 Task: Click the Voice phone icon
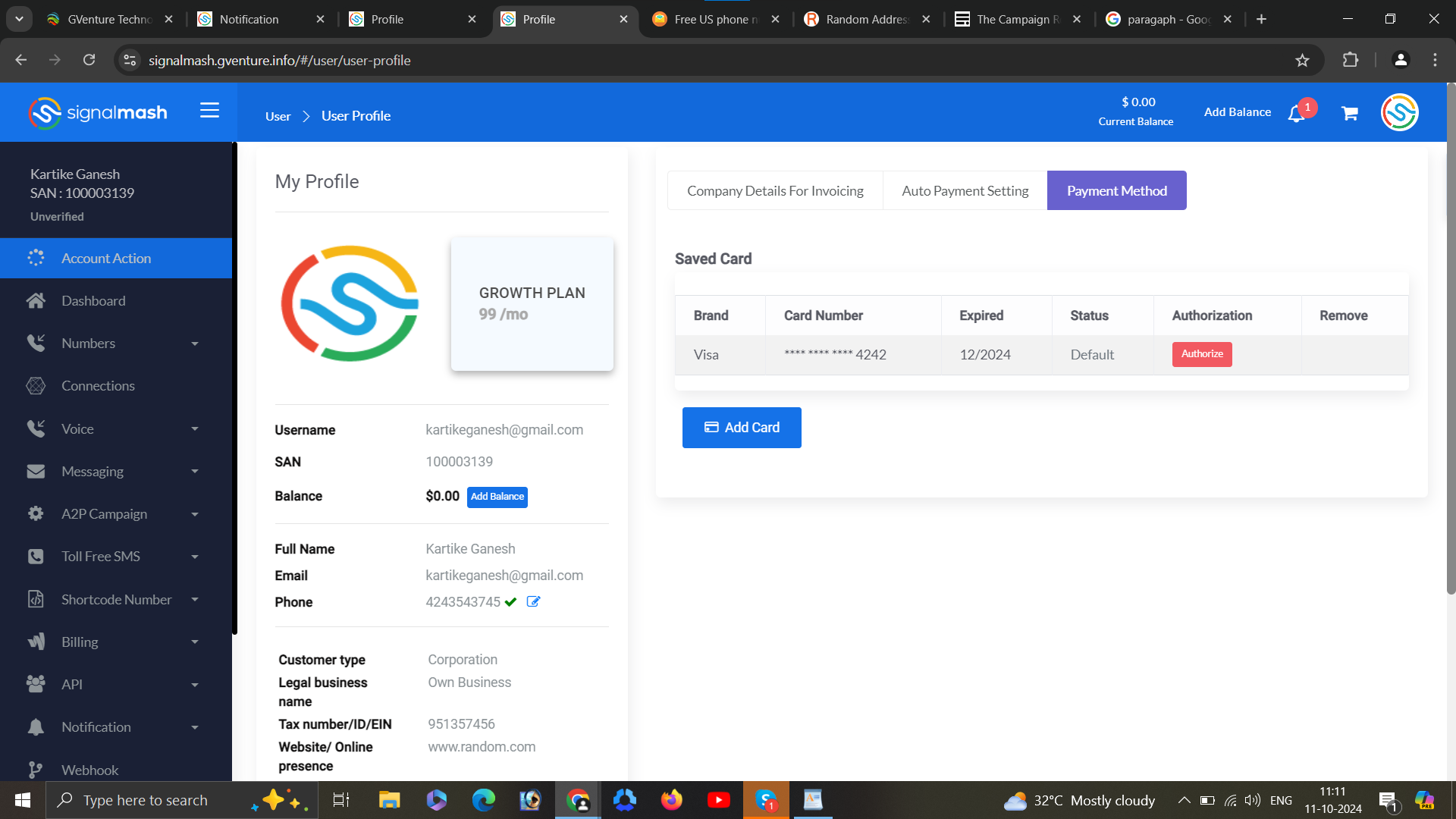36,429
